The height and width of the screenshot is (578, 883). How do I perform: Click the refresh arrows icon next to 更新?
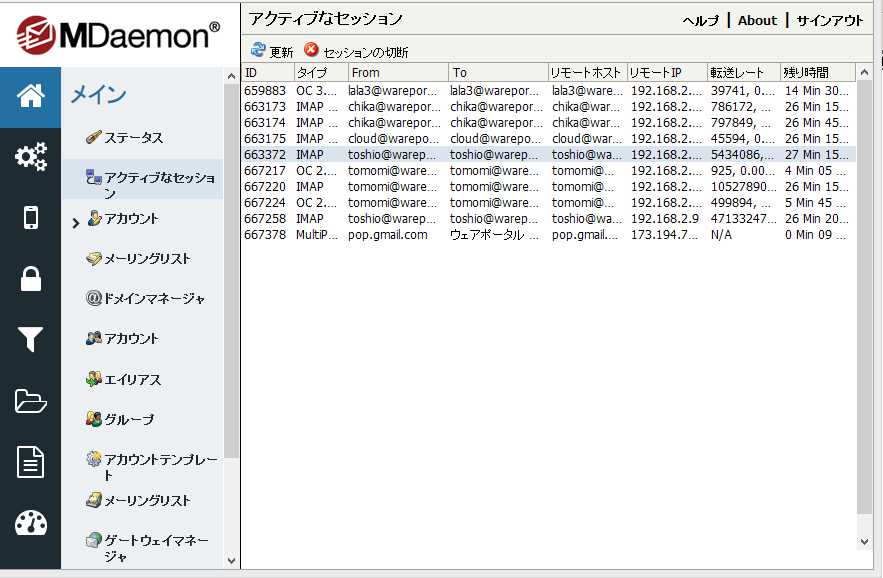[259, 48]
